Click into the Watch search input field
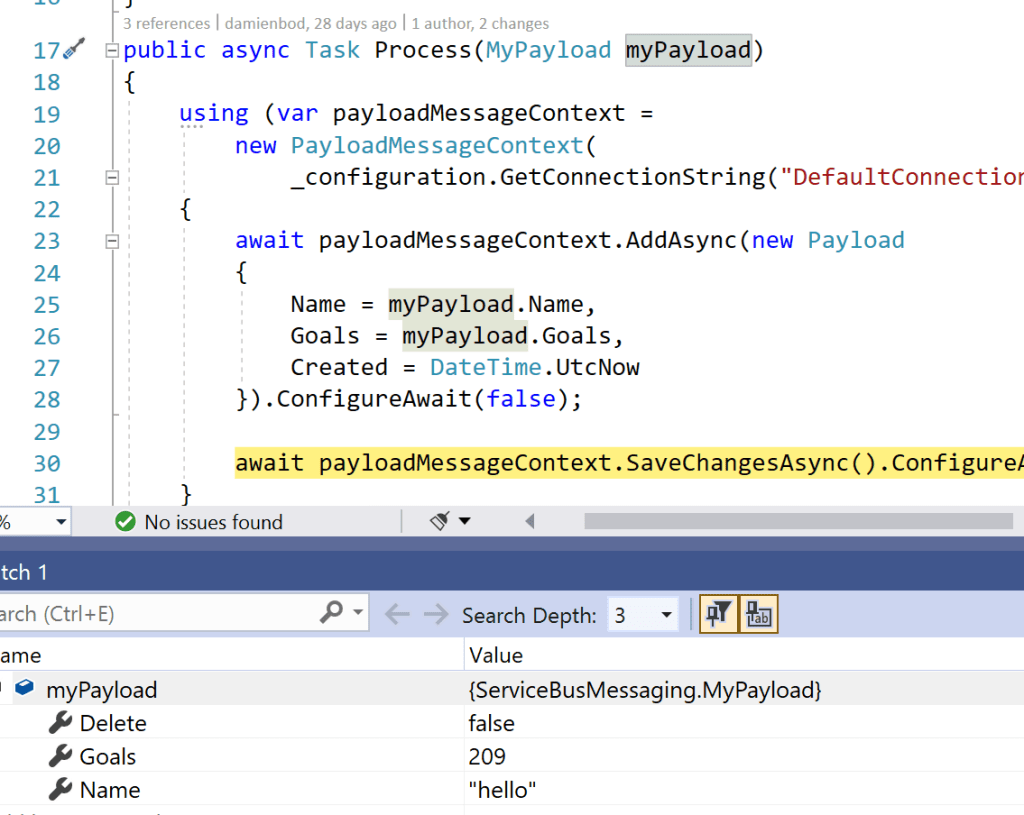This screenshot has width=1024, height=815. click(x=150, y=614)
